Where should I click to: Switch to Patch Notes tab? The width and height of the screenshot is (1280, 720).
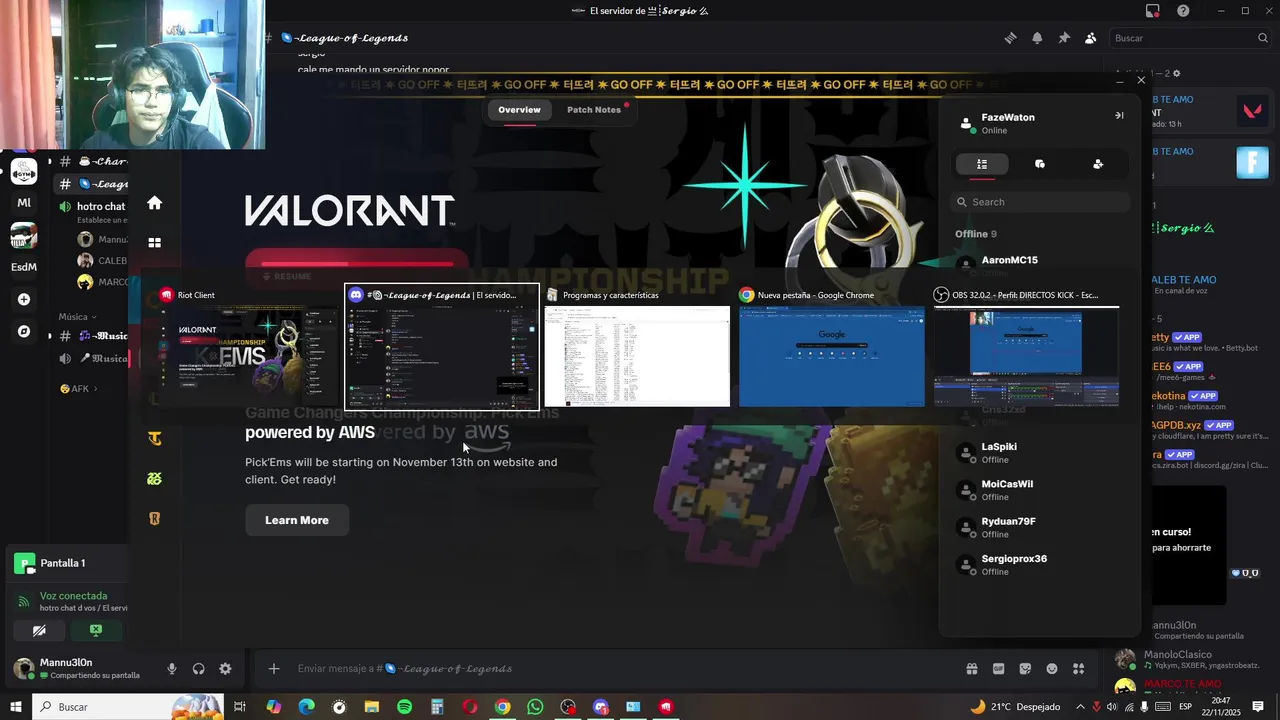coord(594,110)
